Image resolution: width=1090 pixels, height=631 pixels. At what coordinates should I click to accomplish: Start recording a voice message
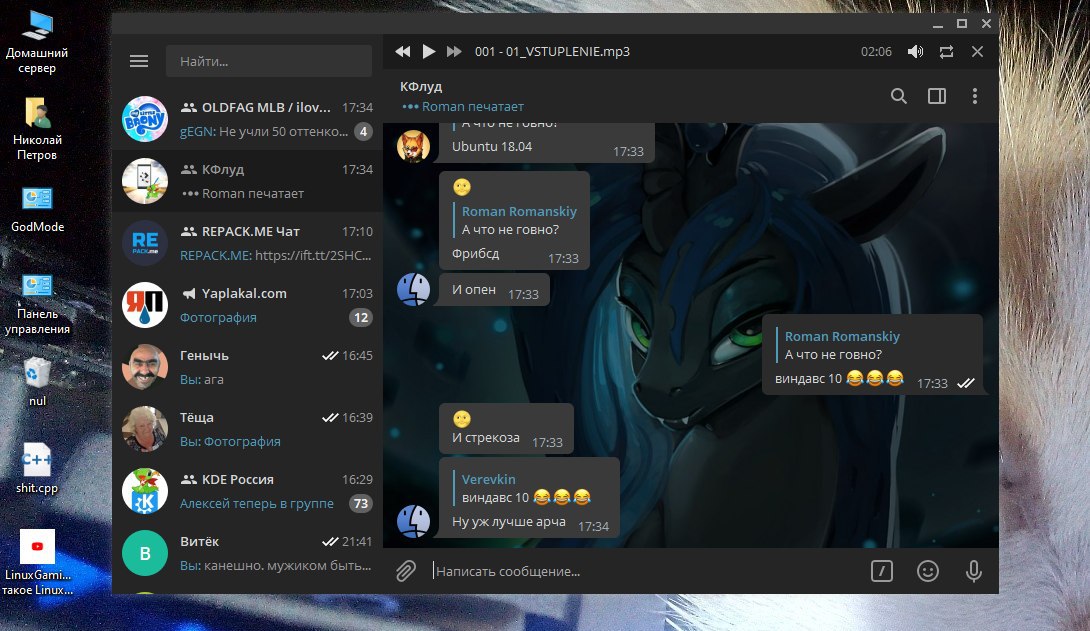(974, 571)
